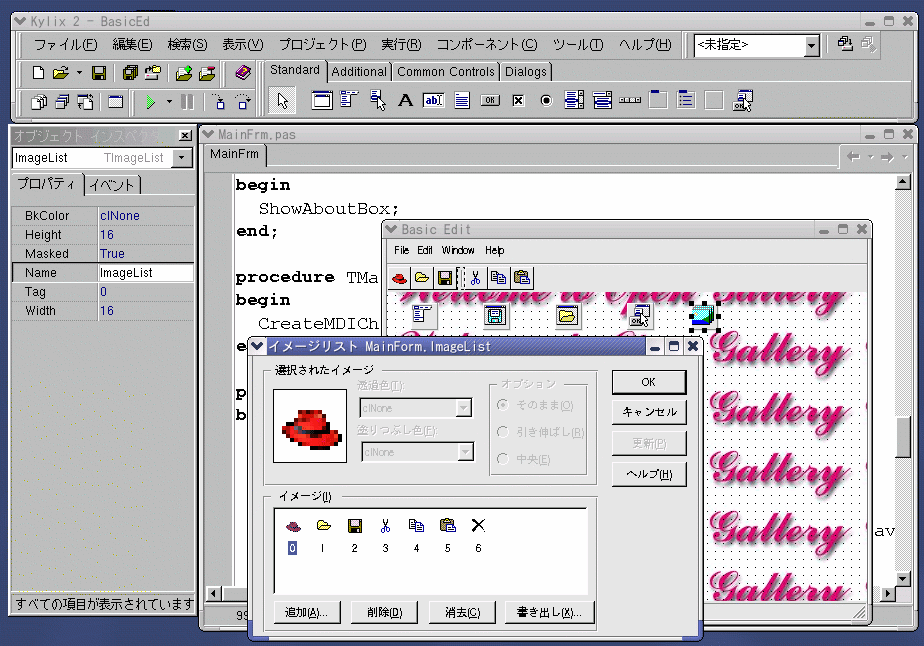This screenshot has width=924, height=646.
Task: Click the New item toolbar icon
Action: pos(38,72)
